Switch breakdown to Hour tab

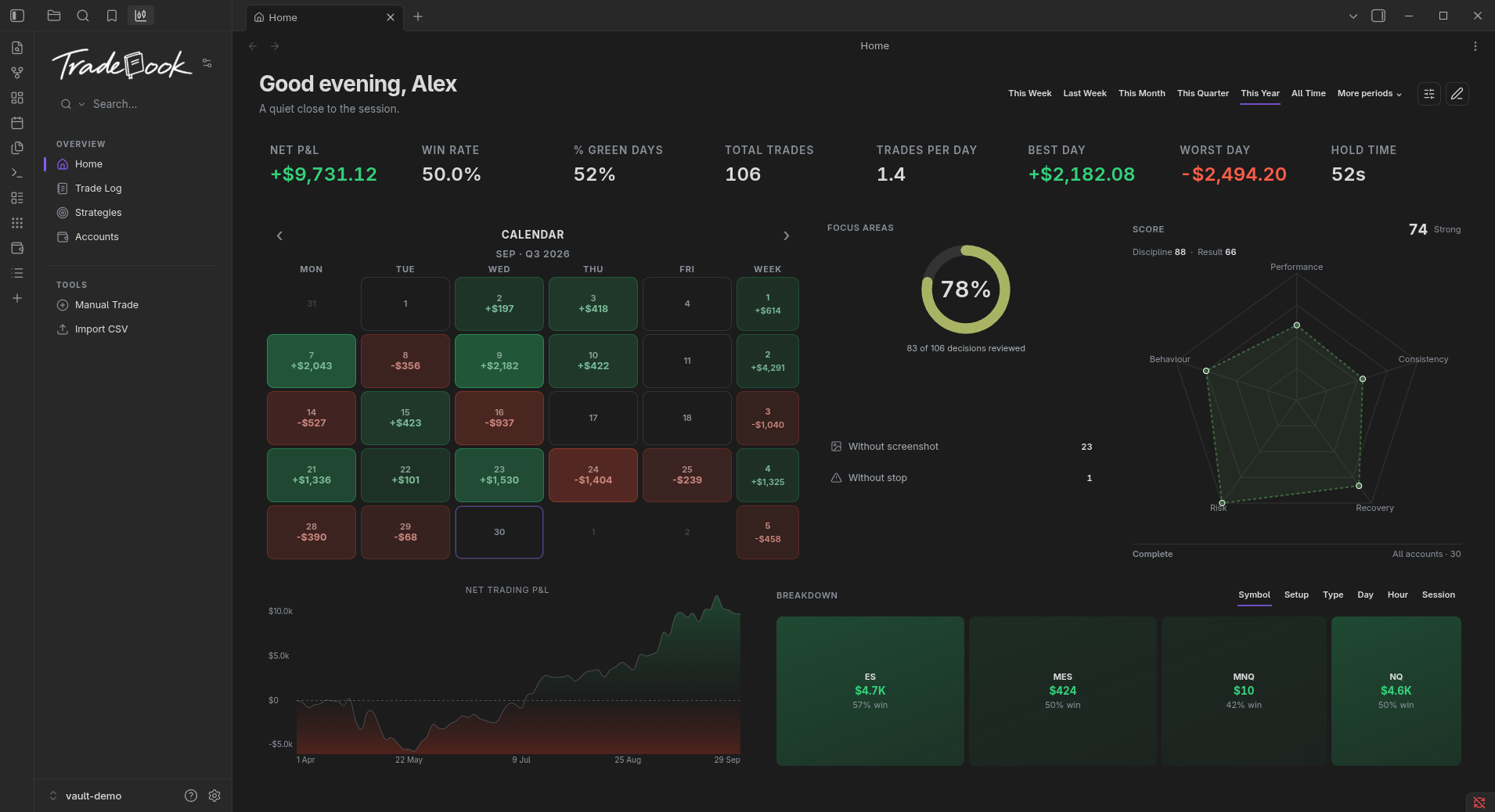click(x=1397, y=595)
